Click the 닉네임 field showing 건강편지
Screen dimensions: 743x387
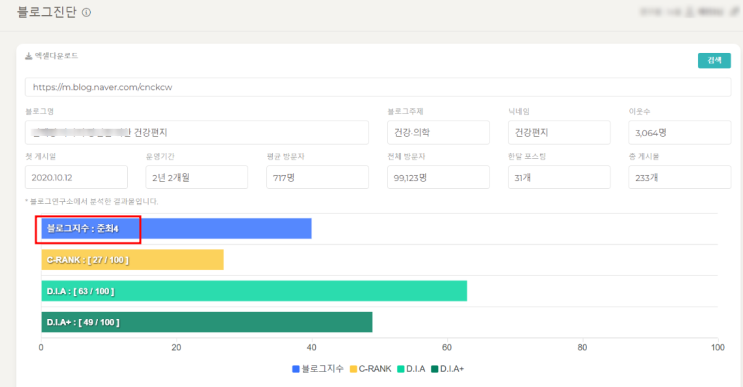click(559, 132)
